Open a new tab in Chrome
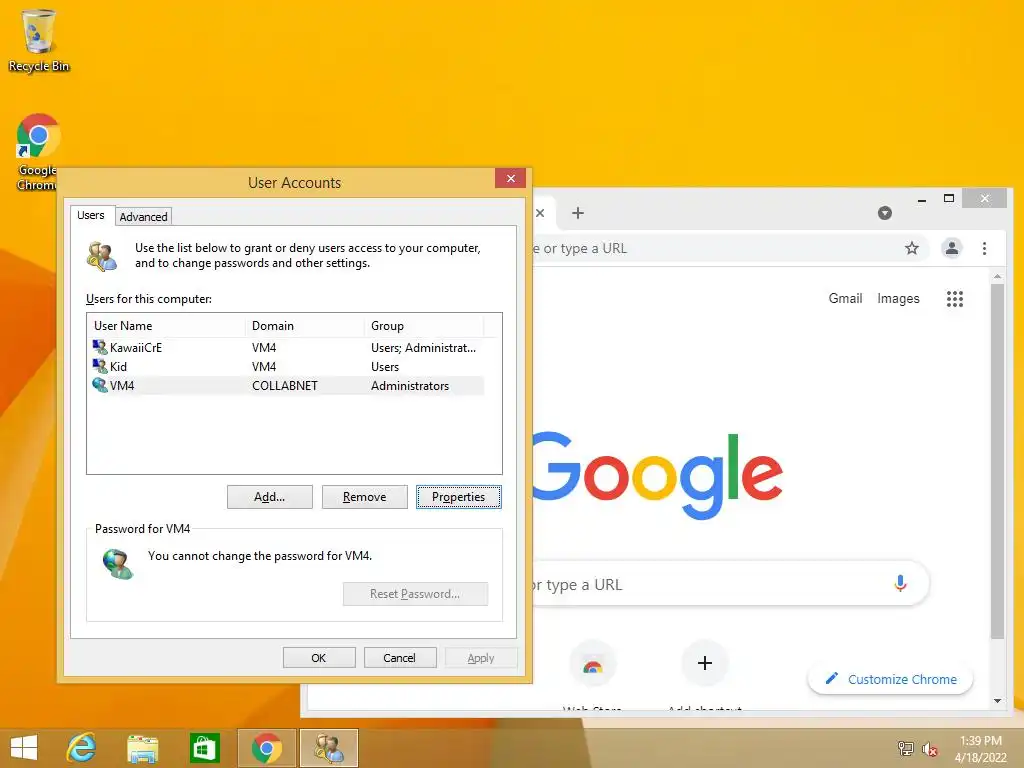1024x768 pixels. (x=578, y=213)
